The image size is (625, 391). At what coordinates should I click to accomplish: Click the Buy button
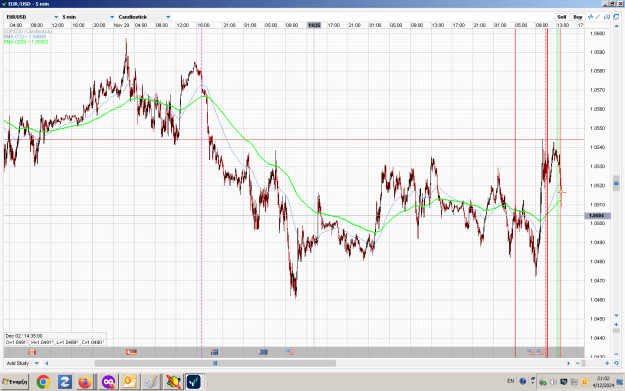click(578, 17)
